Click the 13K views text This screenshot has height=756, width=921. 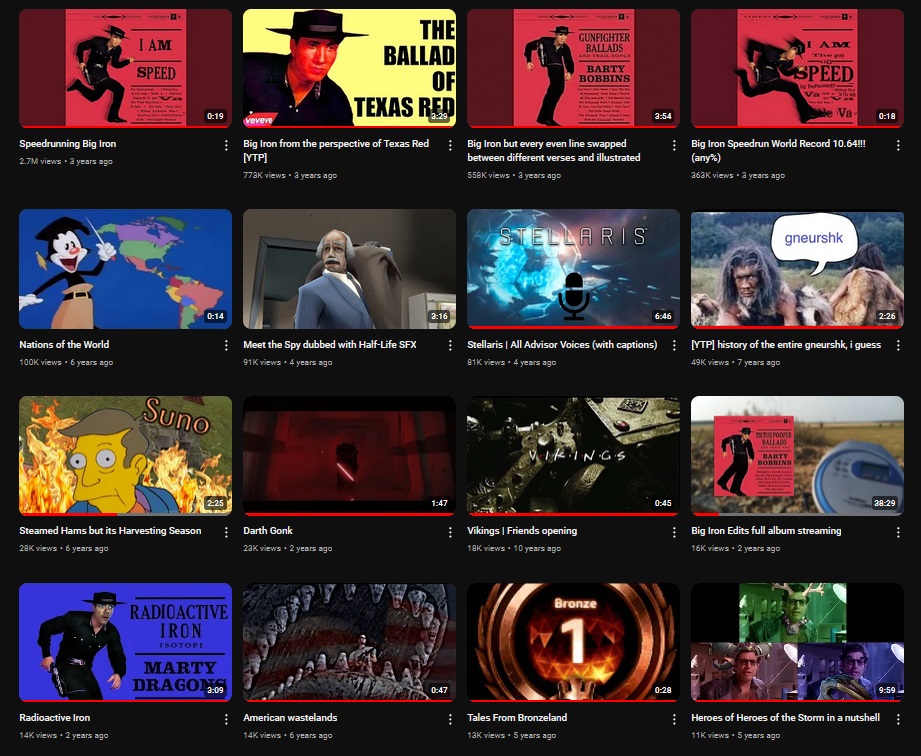(486, 735)
